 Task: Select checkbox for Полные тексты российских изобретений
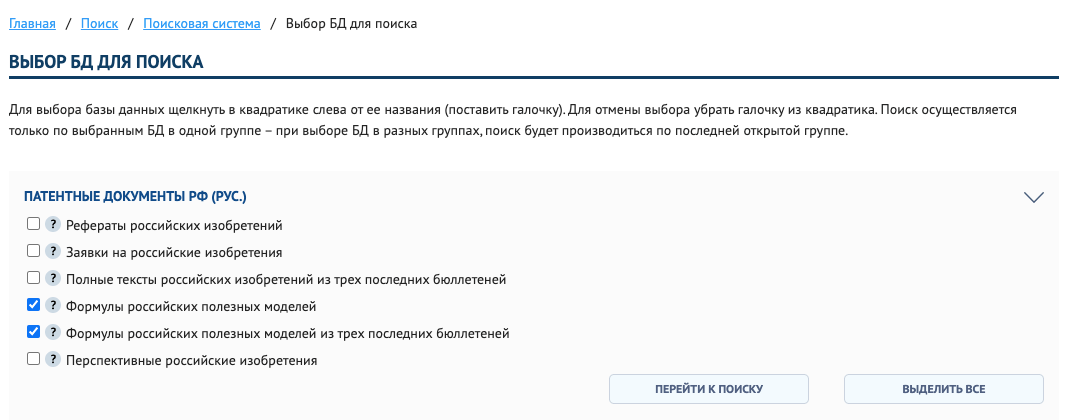tap(33, 278)
